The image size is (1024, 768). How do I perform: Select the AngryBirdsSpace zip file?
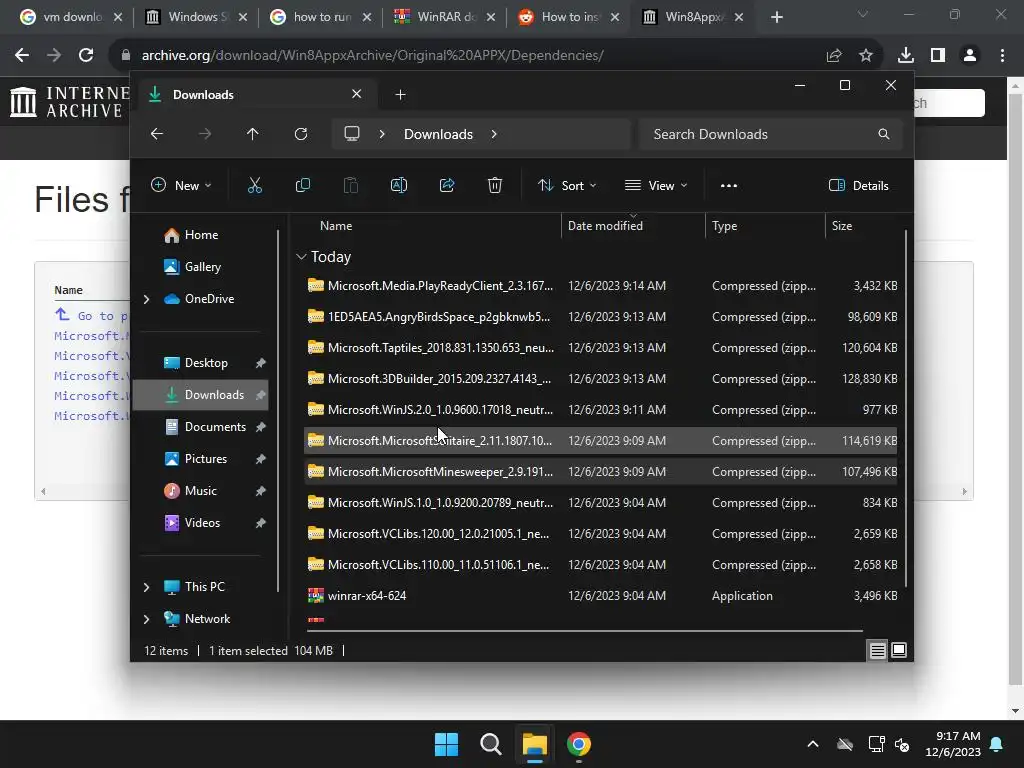[601, 317]
